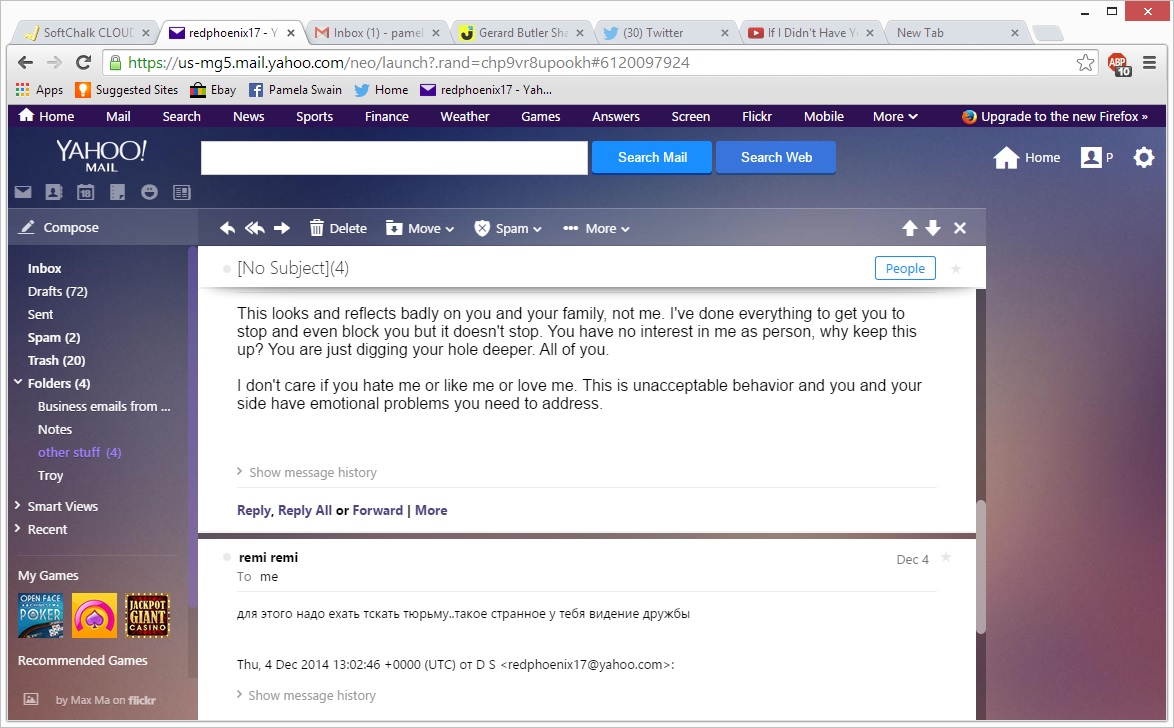This screenshot has width=1174, height=728.
Task: Open the More actions dropdown in toolbar
Action: [x=597, y=228]
